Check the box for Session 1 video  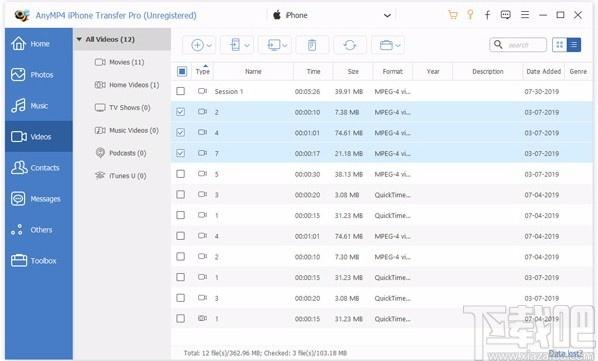click(x=180, y=91)
